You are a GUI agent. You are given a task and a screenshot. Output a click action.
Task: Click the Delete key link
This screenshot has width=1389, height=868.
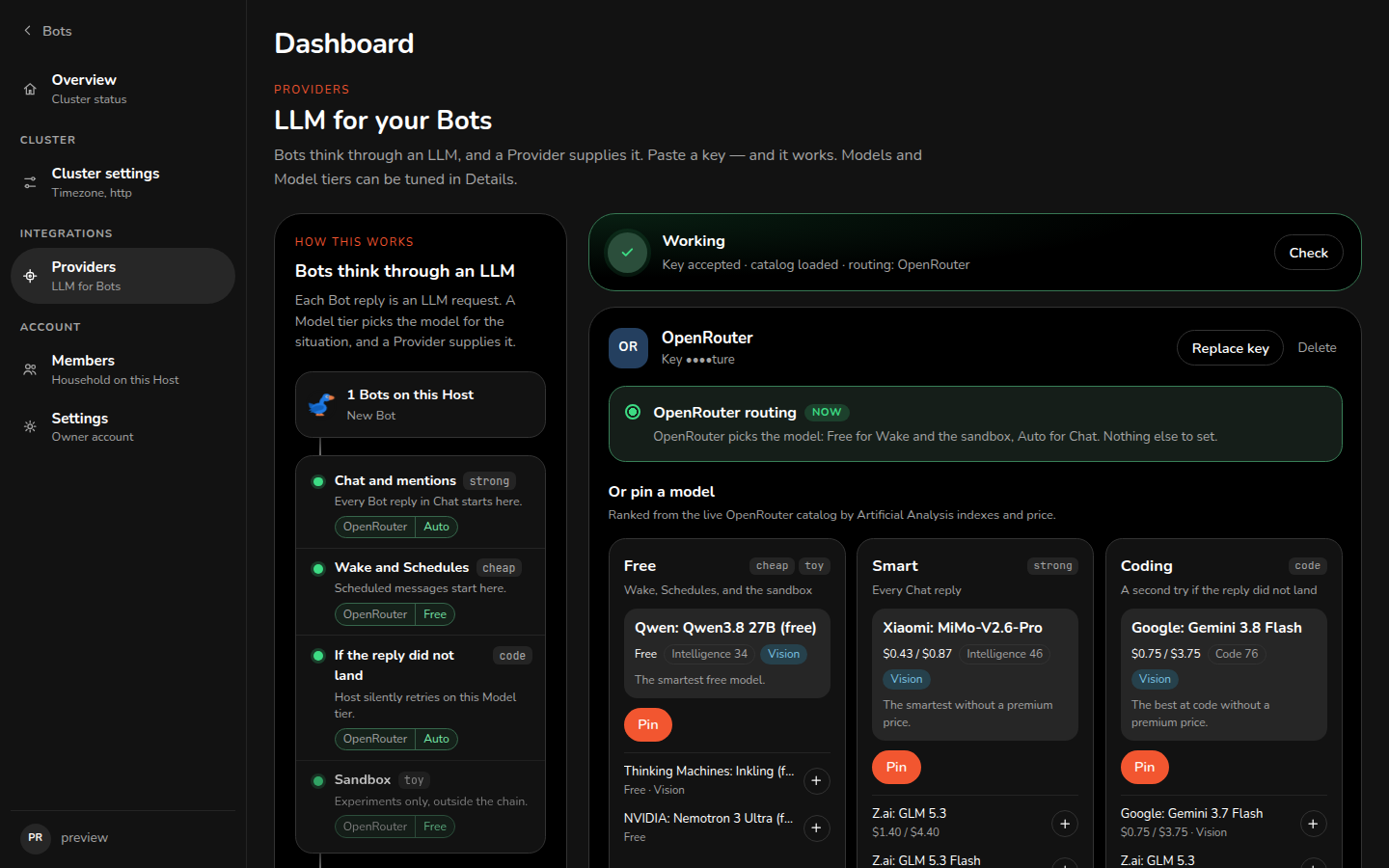1317,348
